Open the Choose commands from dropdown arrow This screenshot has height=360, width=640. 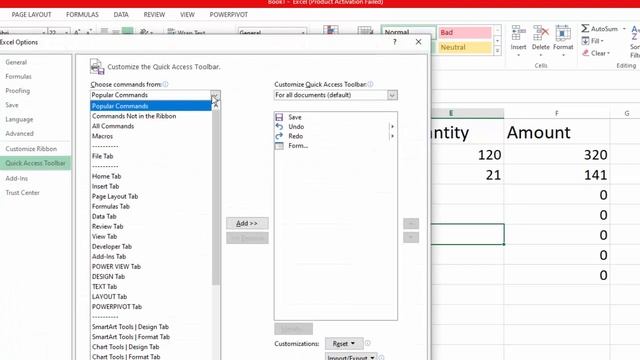(x=215, y=95)
